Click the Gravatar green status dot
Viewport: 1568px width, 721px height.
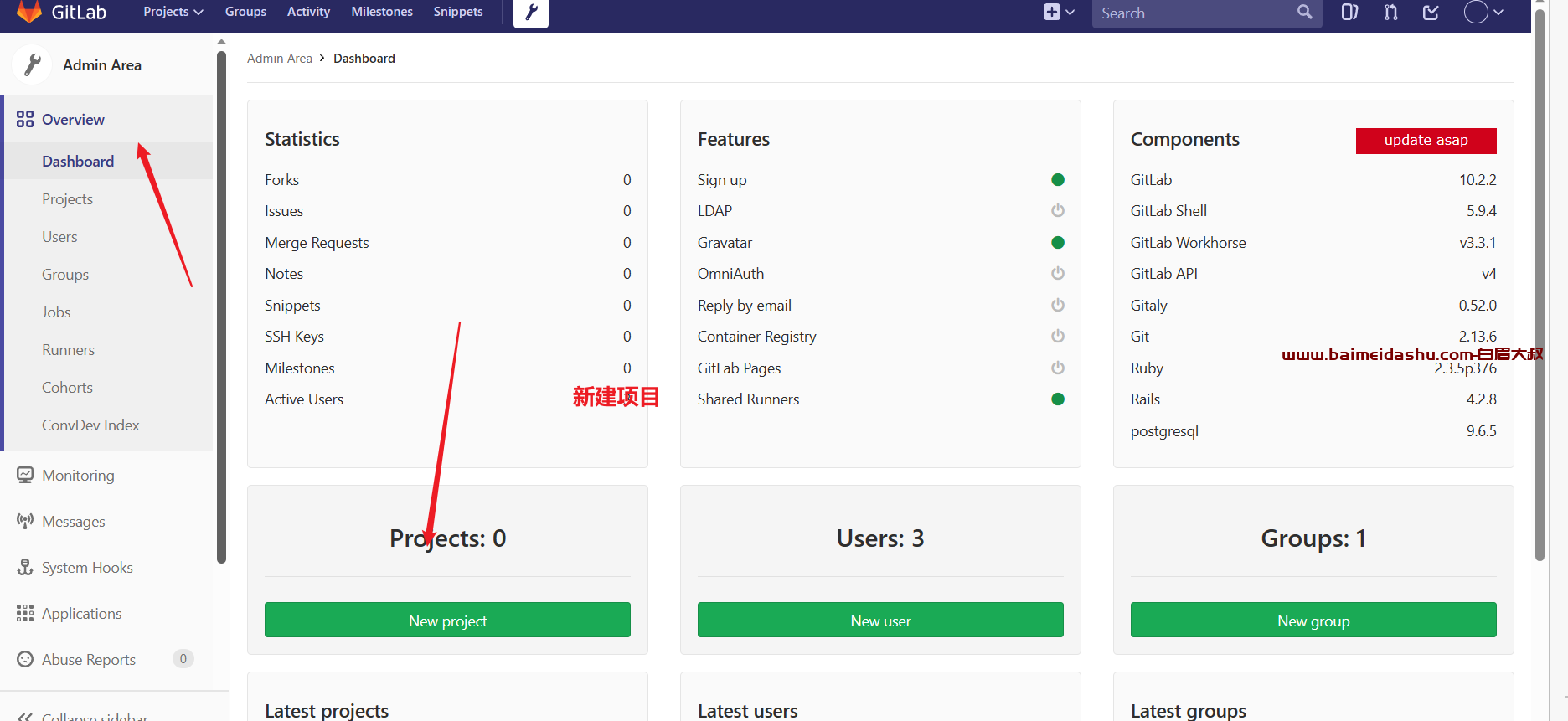click(1058, 242)
